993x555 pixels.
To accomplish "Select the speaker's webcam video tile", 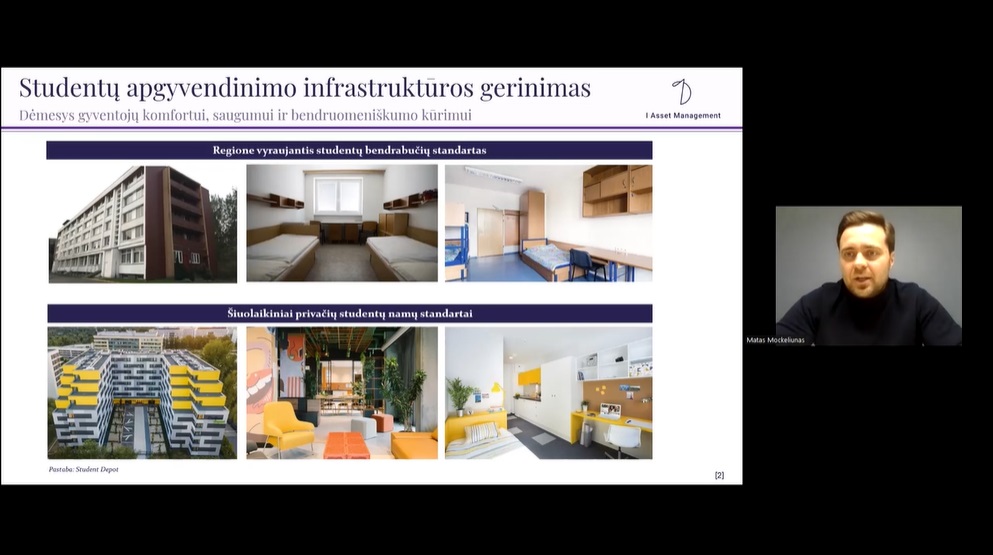I will click(x=868, y=275).
